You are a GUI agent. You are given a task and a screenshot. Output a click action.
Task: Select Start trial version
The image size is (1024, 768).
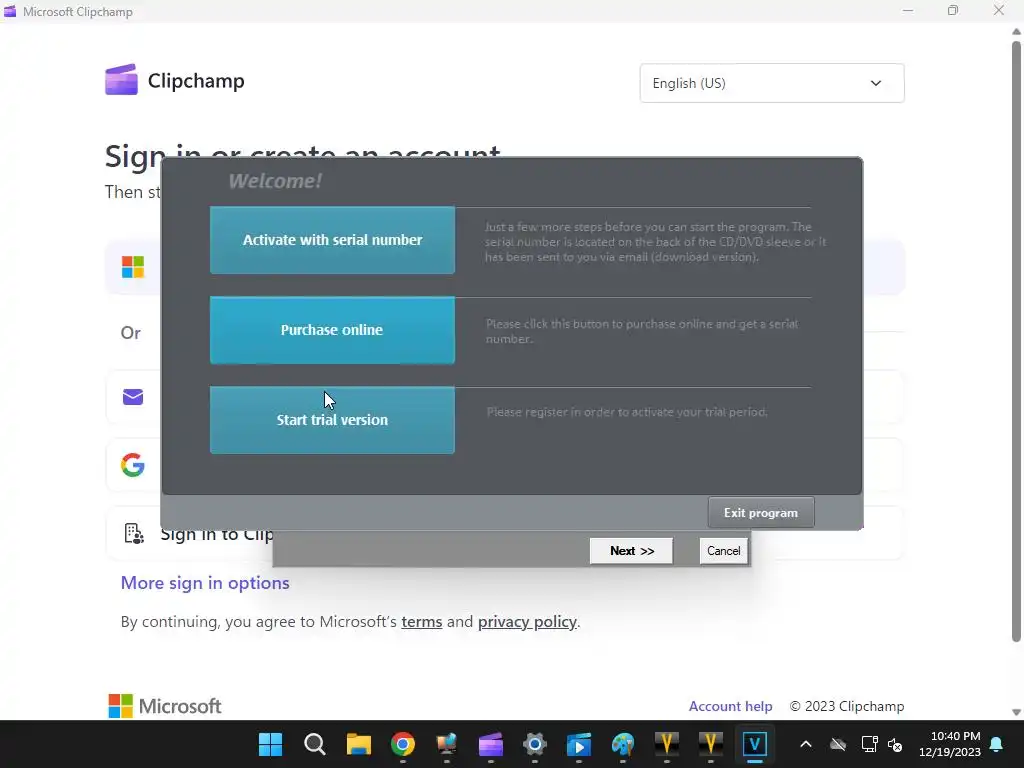point(332,420)
